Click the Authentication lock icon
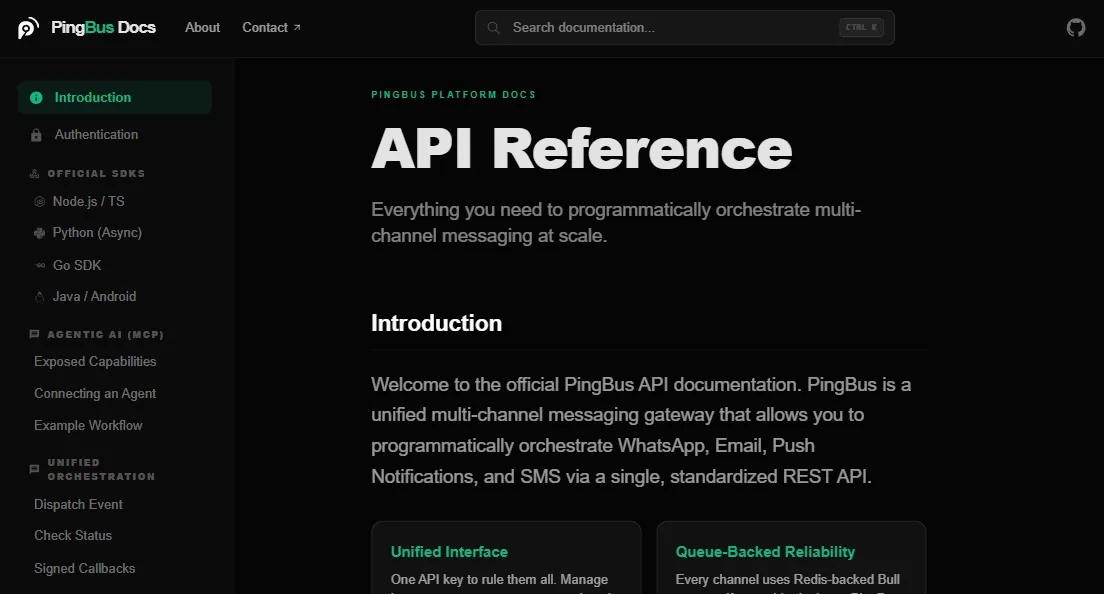 [36, 135]
